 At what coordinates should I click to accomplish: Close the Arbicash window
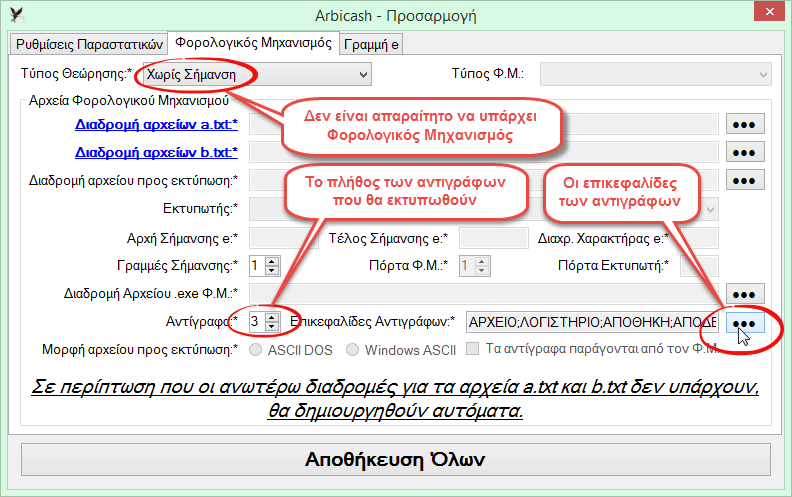click(766, 14)
